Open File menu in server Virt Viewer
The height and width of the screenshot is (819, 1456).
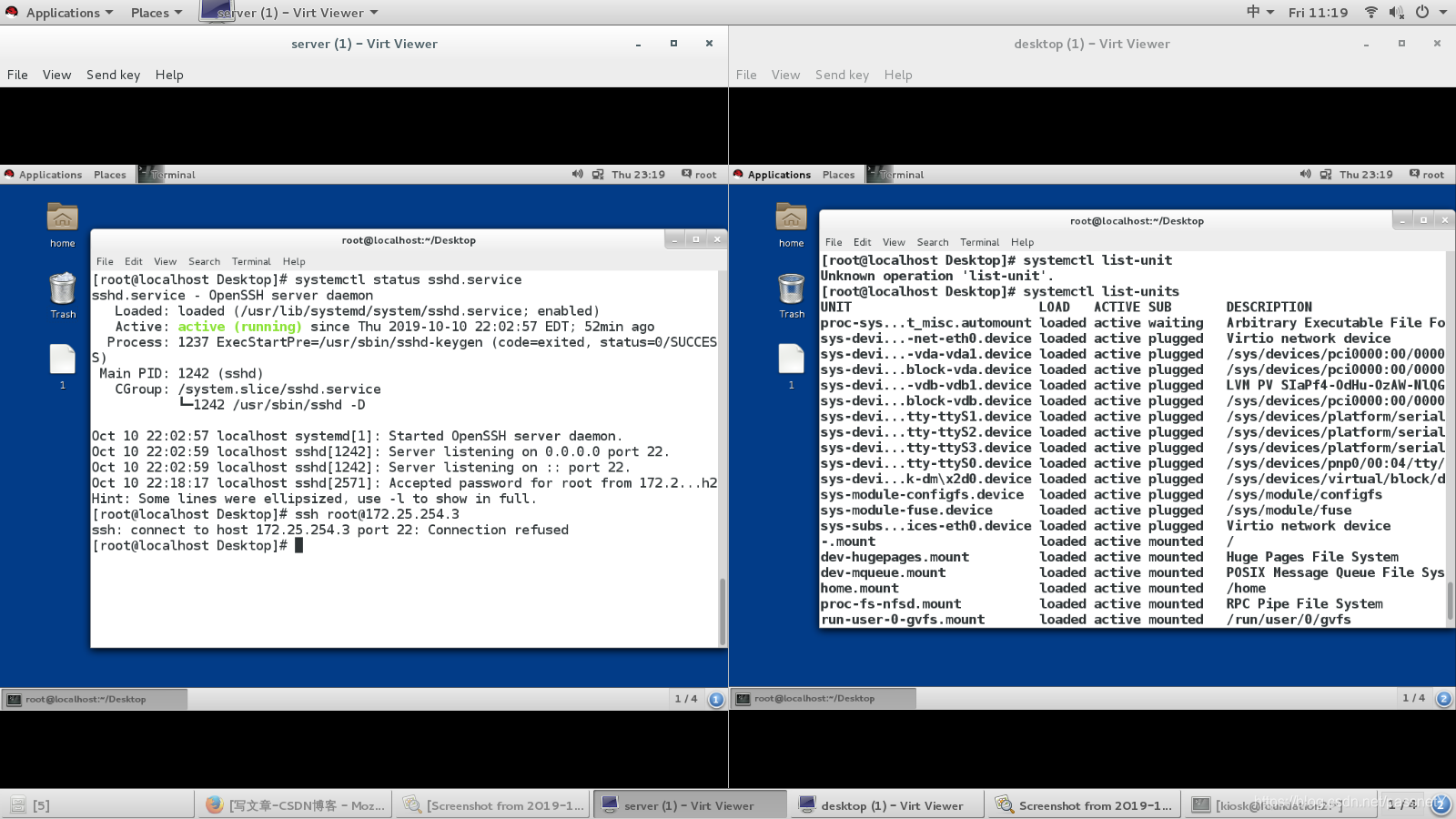[17, 75]
